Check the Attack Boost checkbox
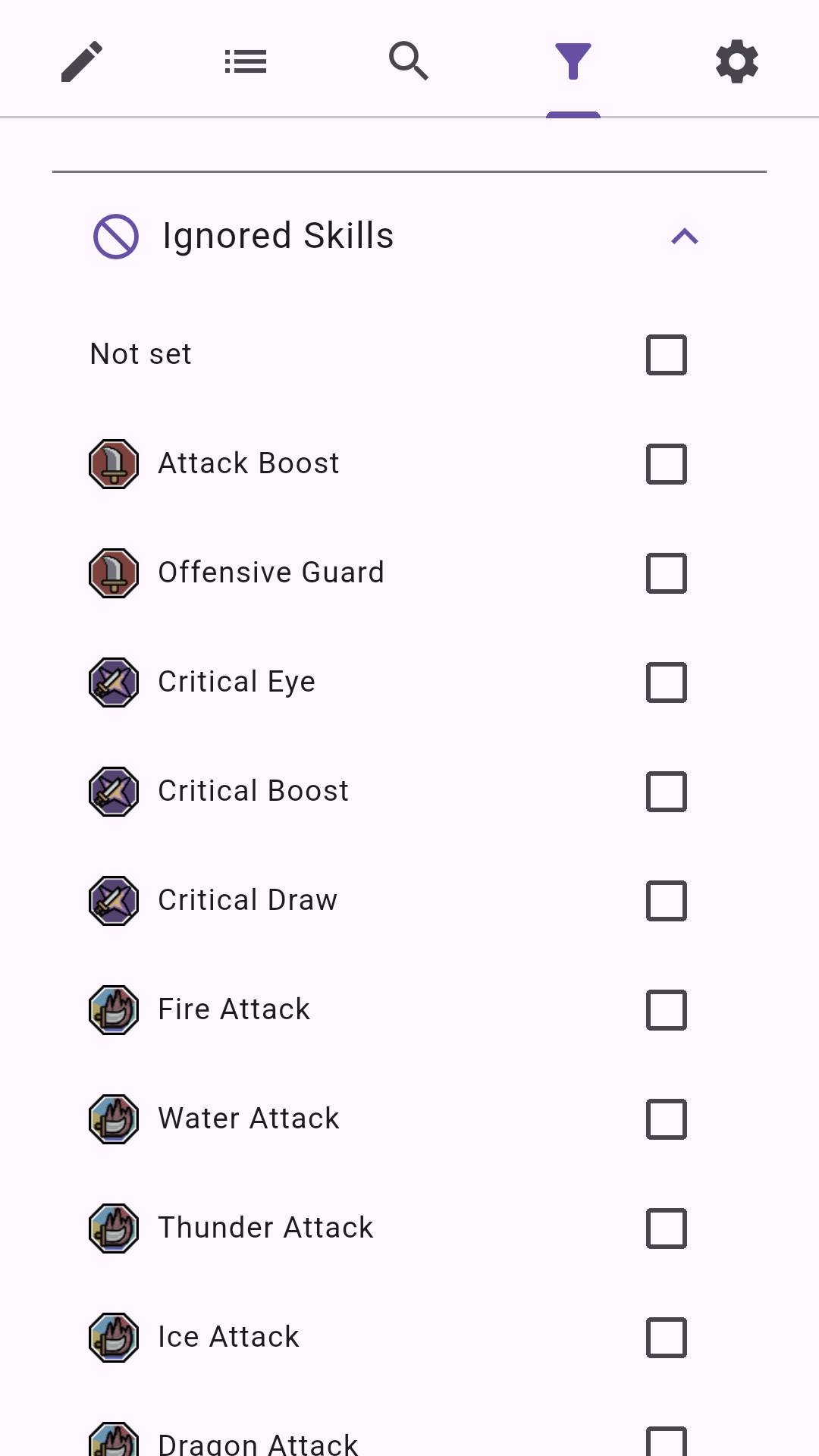 click(x=665, y=464)
